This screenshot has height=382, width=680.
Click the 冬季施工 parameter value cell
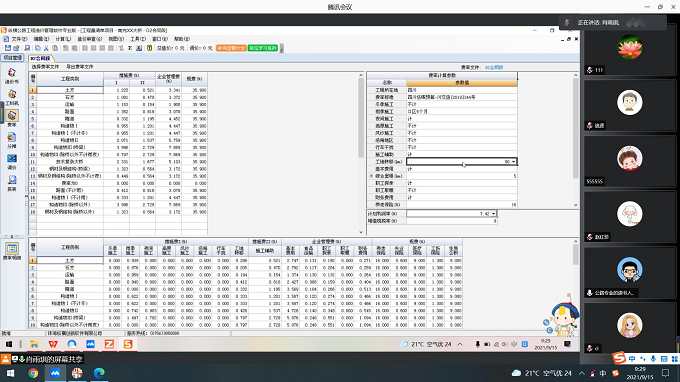coord(462,104)
